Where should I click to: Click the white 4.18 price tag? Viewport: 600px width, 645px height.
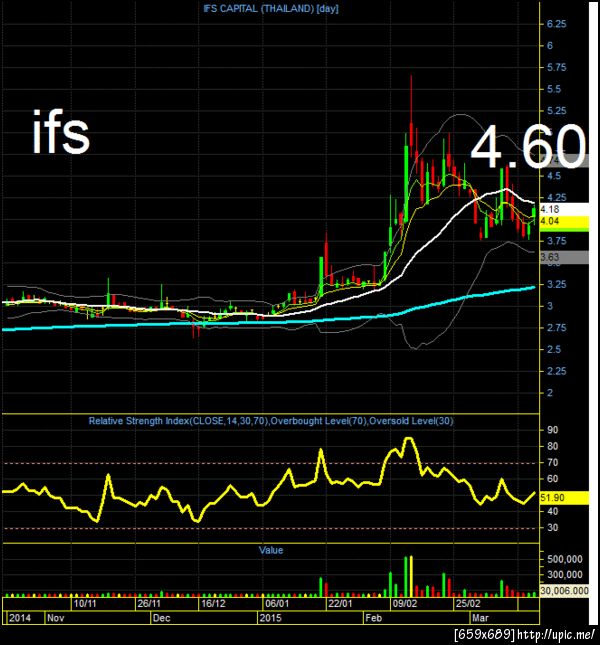click(564, 209)
